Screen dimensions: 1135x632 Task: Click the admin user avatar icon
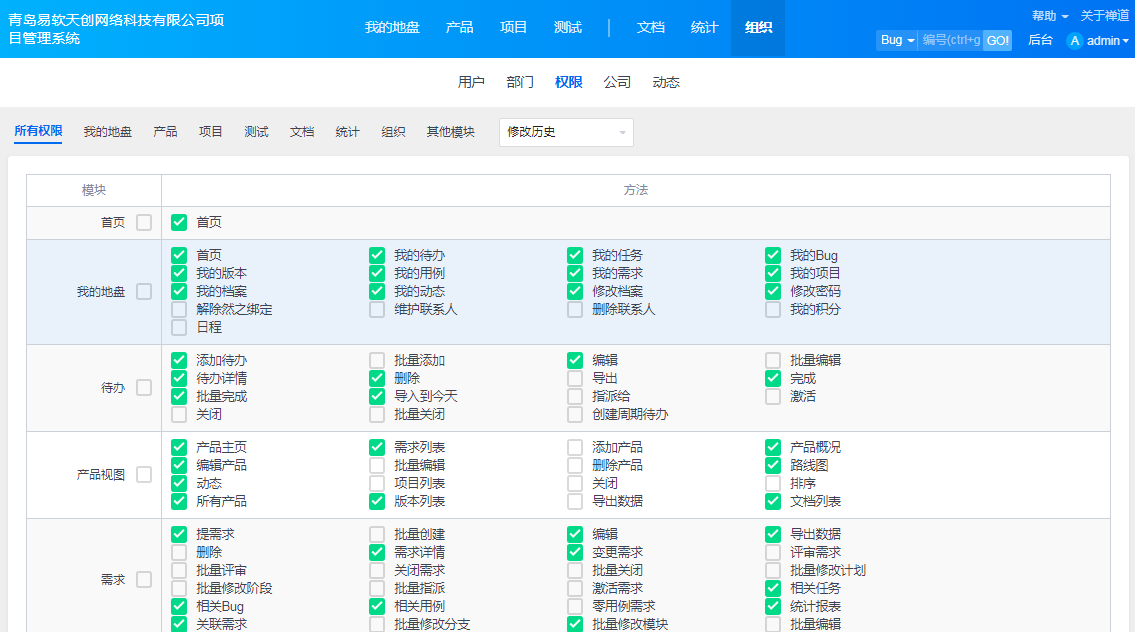click(x=1074, y=41)
